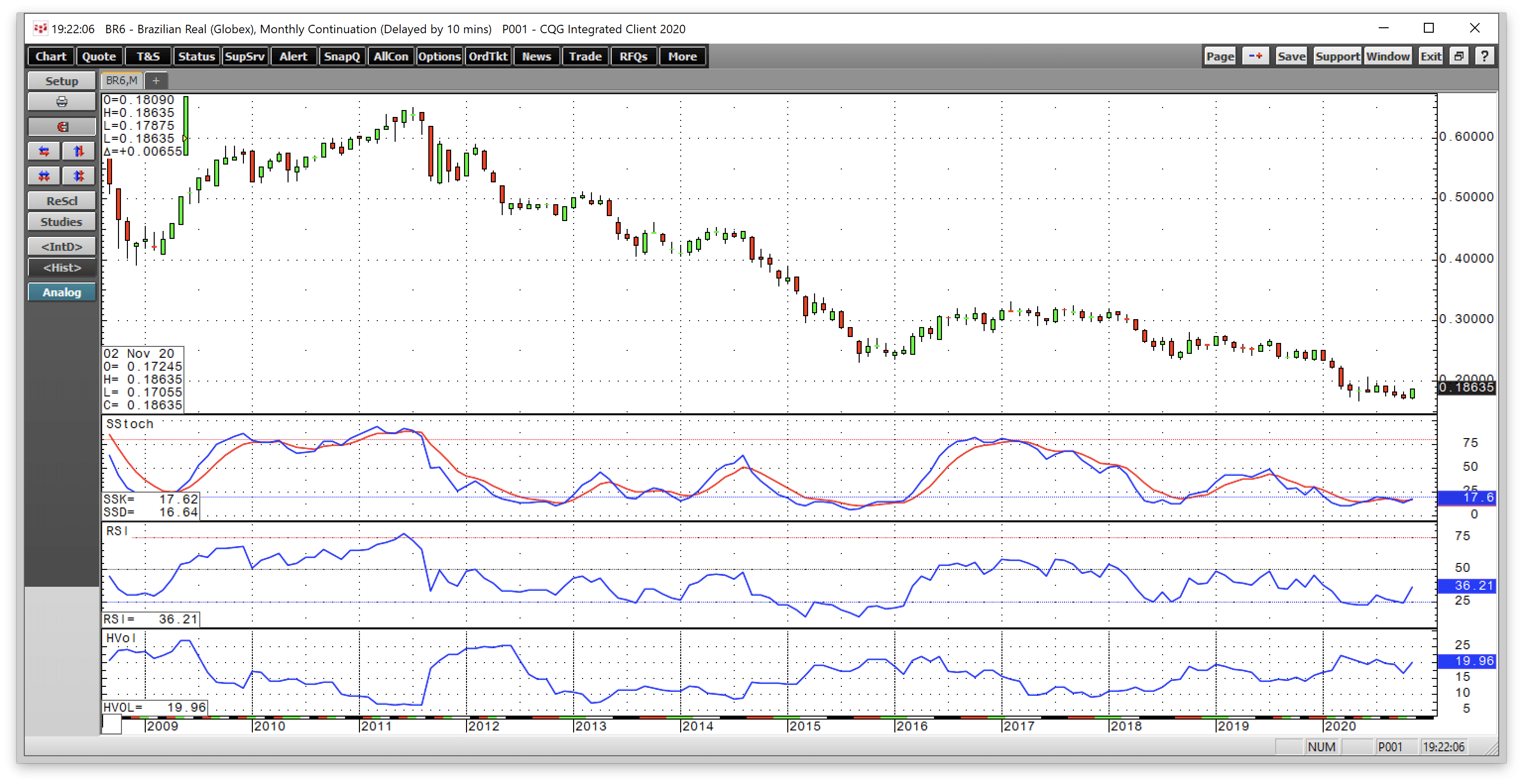This screenshot has height=784, width=1523.
Task: Click the P001 page indicator in status bar
Action: 1390,747
